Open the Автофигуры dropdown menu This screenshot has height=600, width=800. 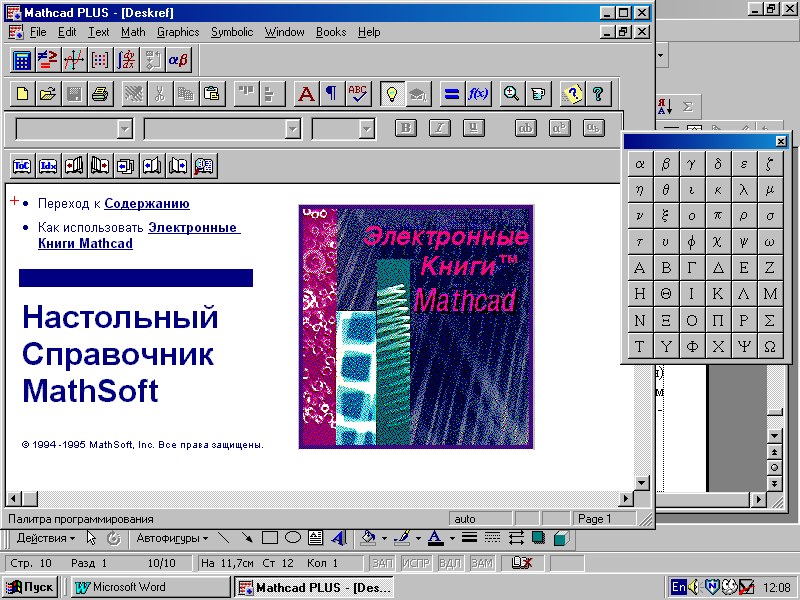pyautogui.click(x=172, y=538)
